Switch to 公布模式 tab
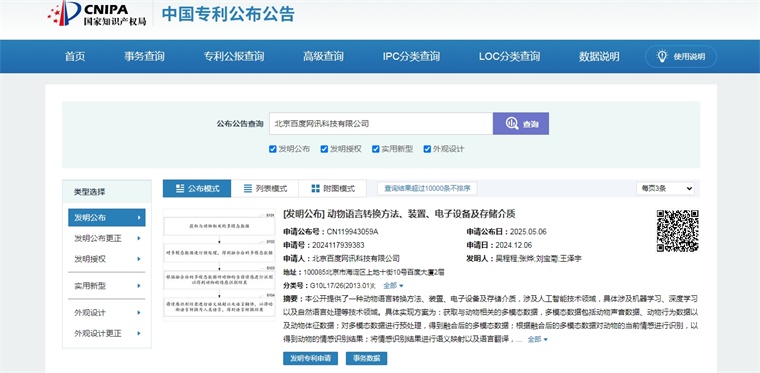Image resolution: width=760 pixels, height=373 pixels. click(197, 188)
